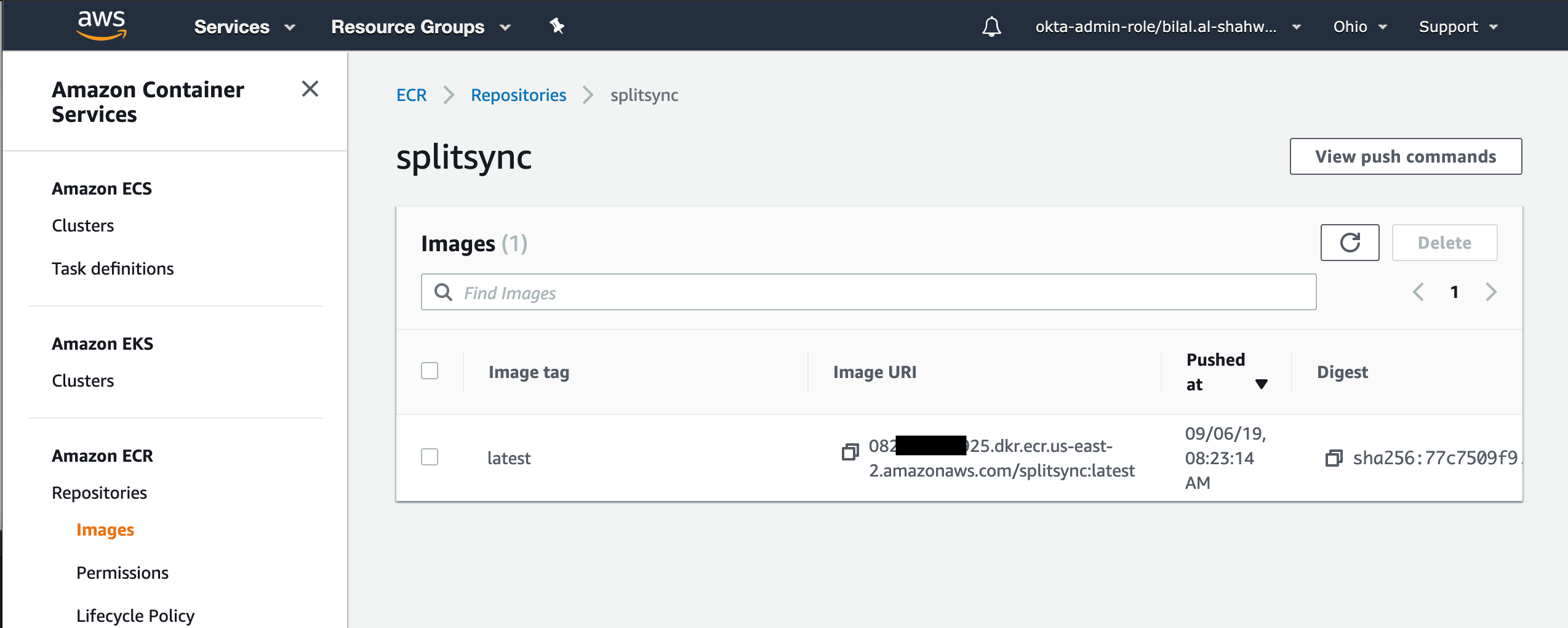Open the Support menu
This screenshot has width=1568, height=628.
tap(1457, 26)
